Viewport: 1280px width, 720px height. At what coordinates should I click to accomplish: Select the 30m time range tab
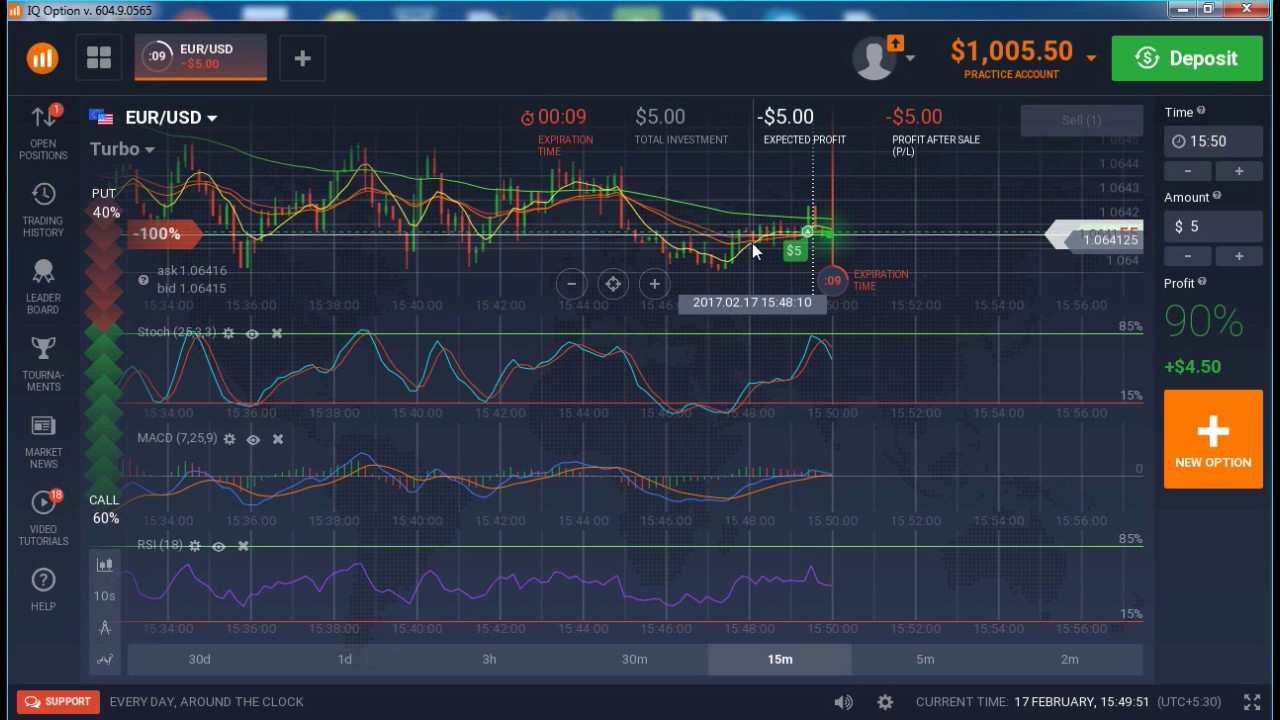click(x=634, y=659)
